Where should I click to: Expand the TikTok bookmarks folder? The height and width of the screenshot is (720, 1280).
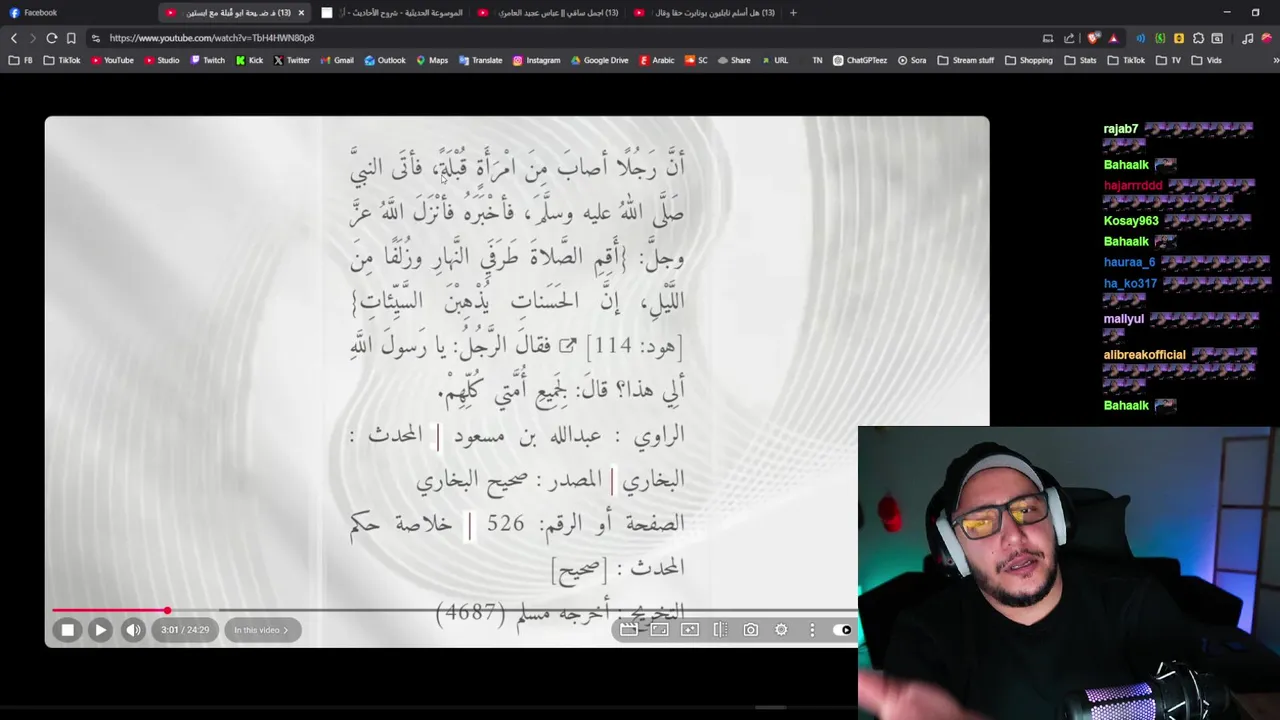[x=1126, y=60]
